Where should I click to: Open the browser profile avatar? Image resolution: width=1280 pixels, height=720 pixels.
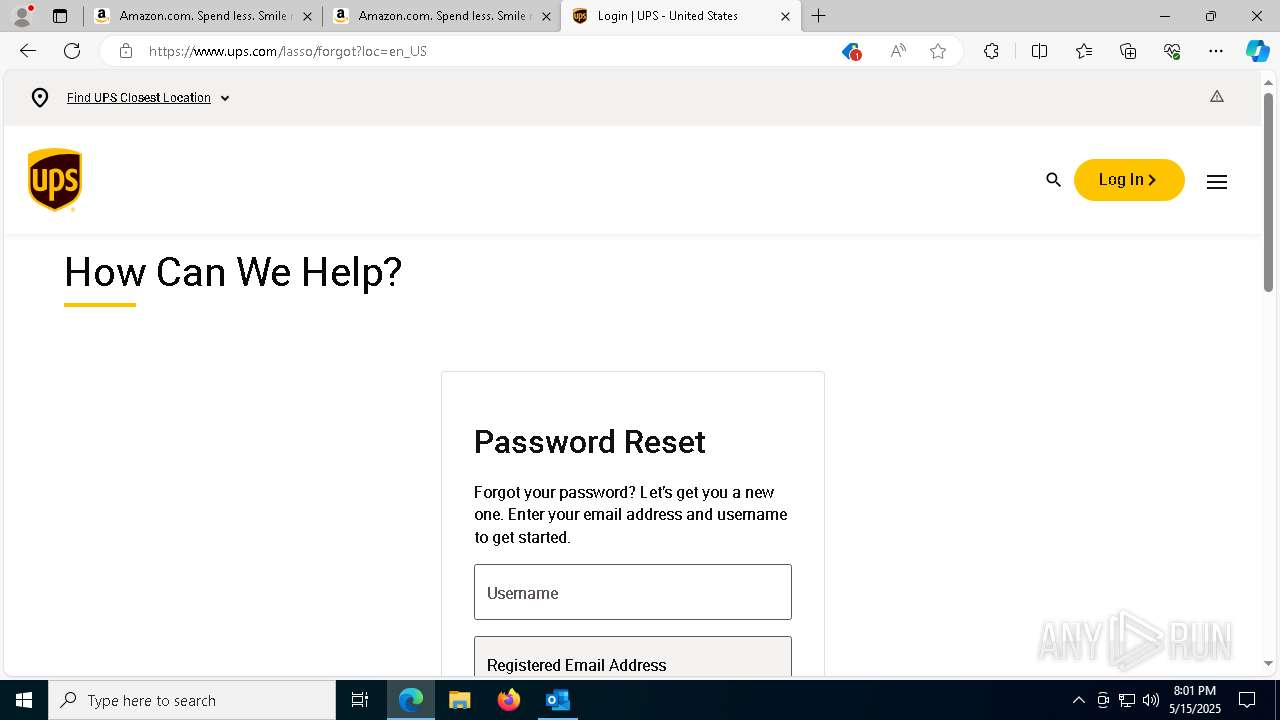click(x=21, y=16)
